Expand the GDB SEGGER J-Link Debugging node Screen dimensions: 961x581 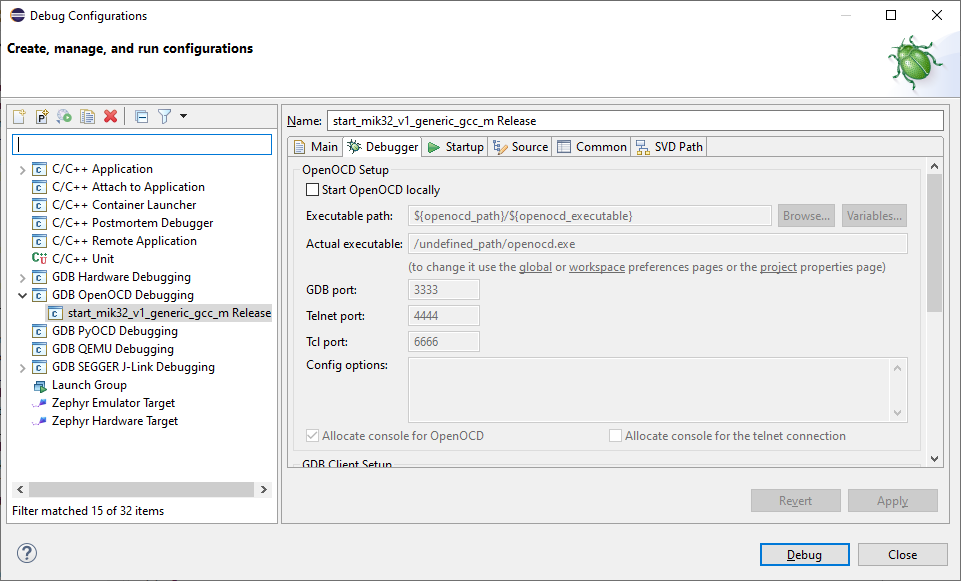22,367
